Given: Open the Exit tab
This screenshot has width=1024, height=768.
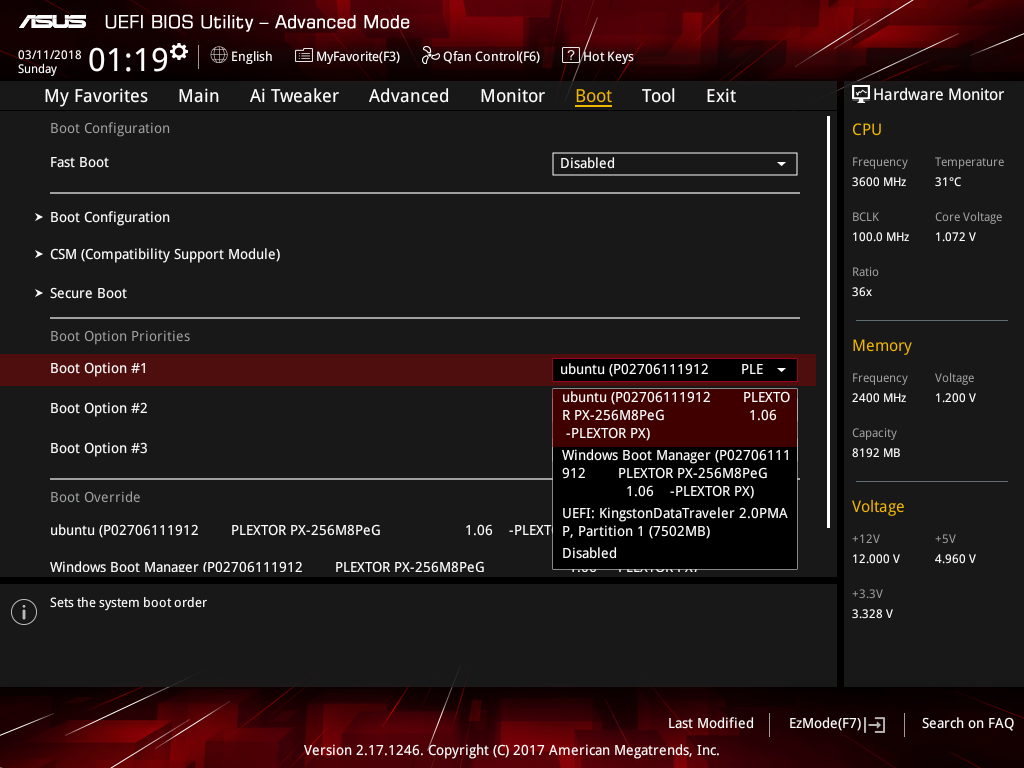Looking at the screenshot, I should (721, 96).
